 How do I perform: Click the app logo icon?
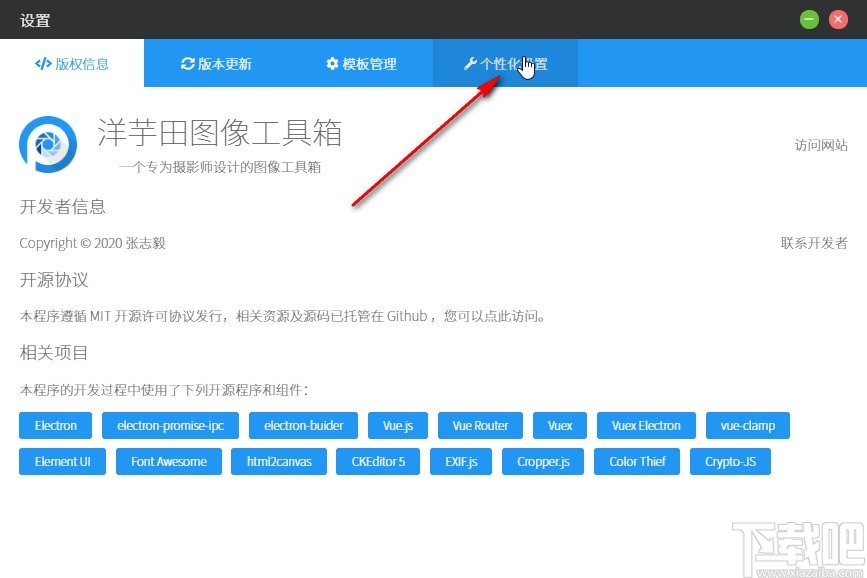[47, 144]
